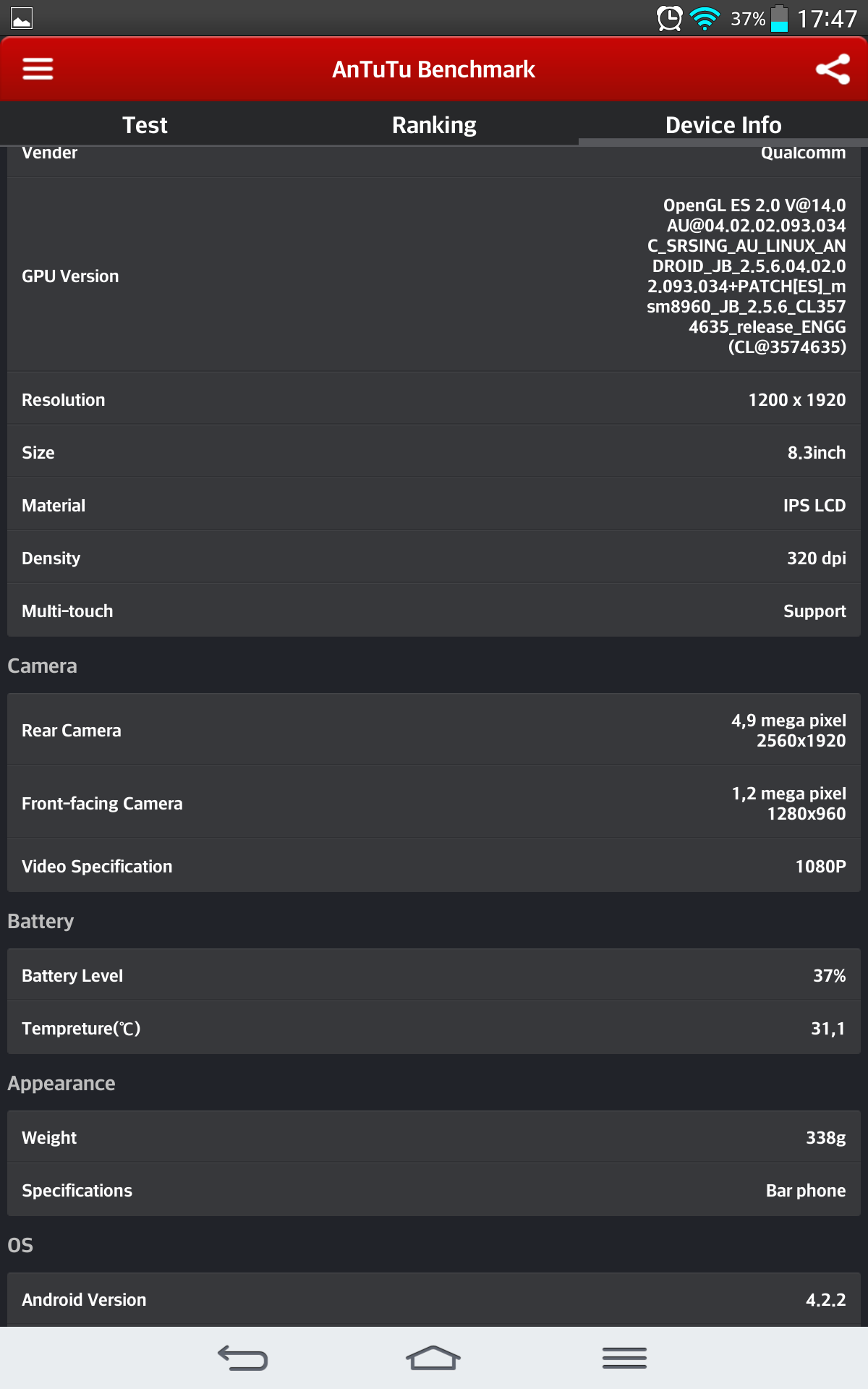Select the Front-facing Camera row
The height and width of the screenshot is (1389, 868).
[x=434, y=803]
